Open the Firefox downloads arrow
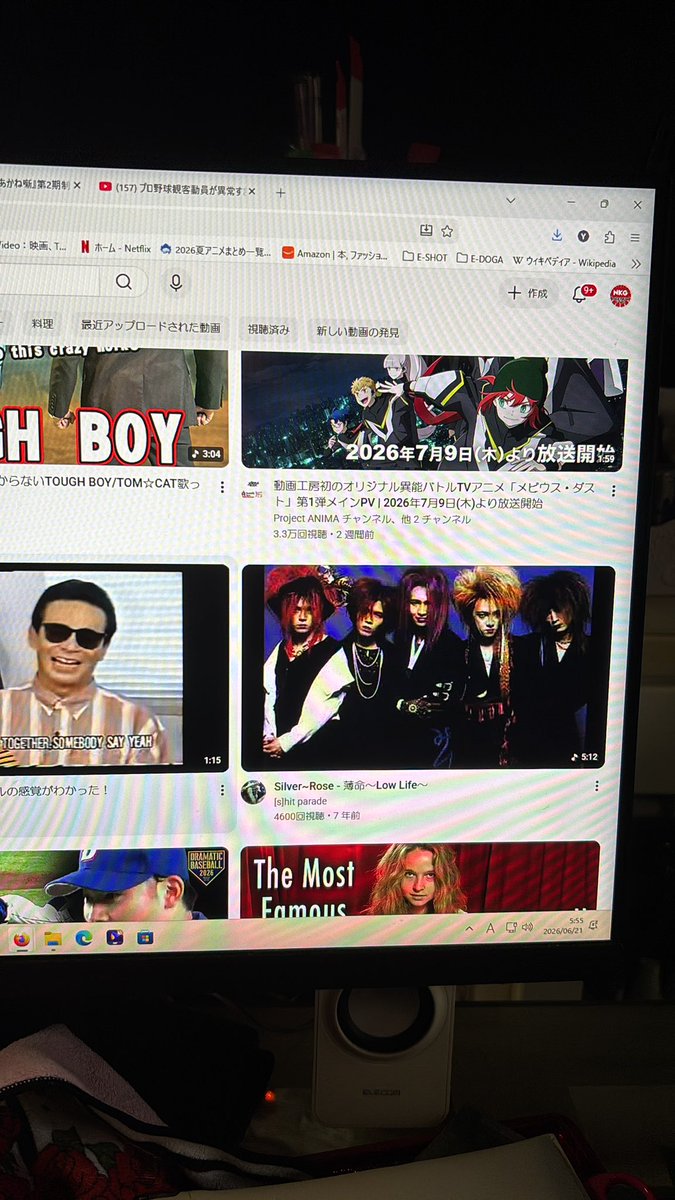 [x=558, y=235]
